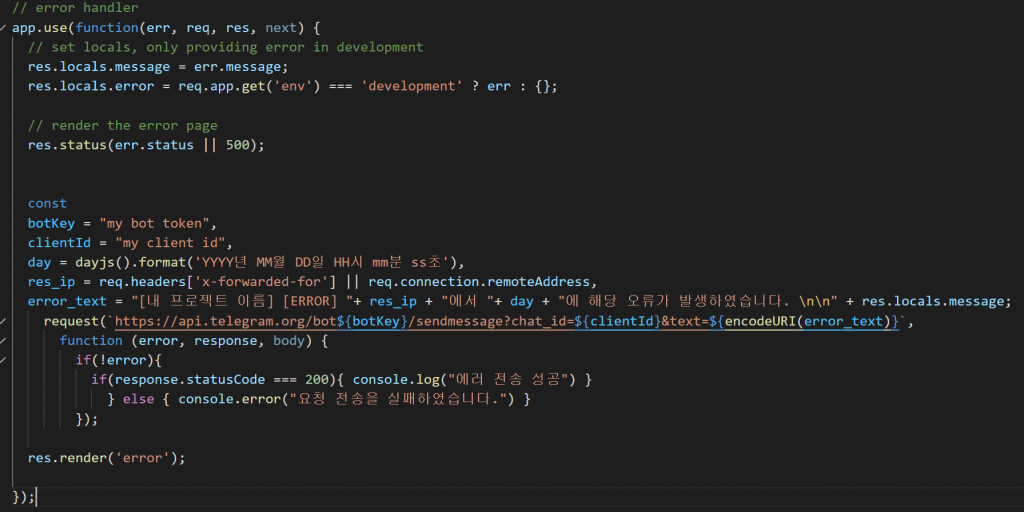The height and width of the screenshot is (512, 1024).
Task: Click the 'res_ip' variable declaration
Action: pyautogui.click(x=52, y=282)
